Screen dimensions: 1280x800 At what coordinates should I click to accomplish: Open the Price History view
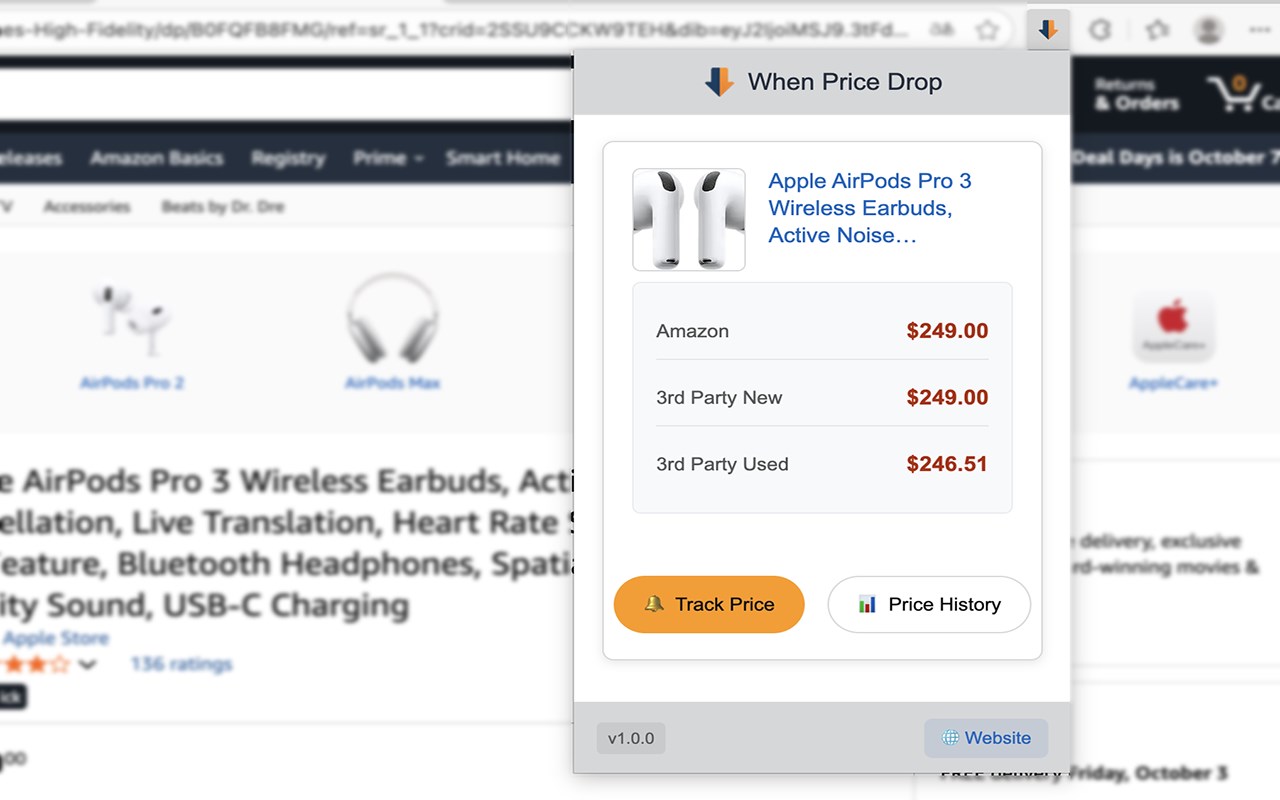point(928,604)
